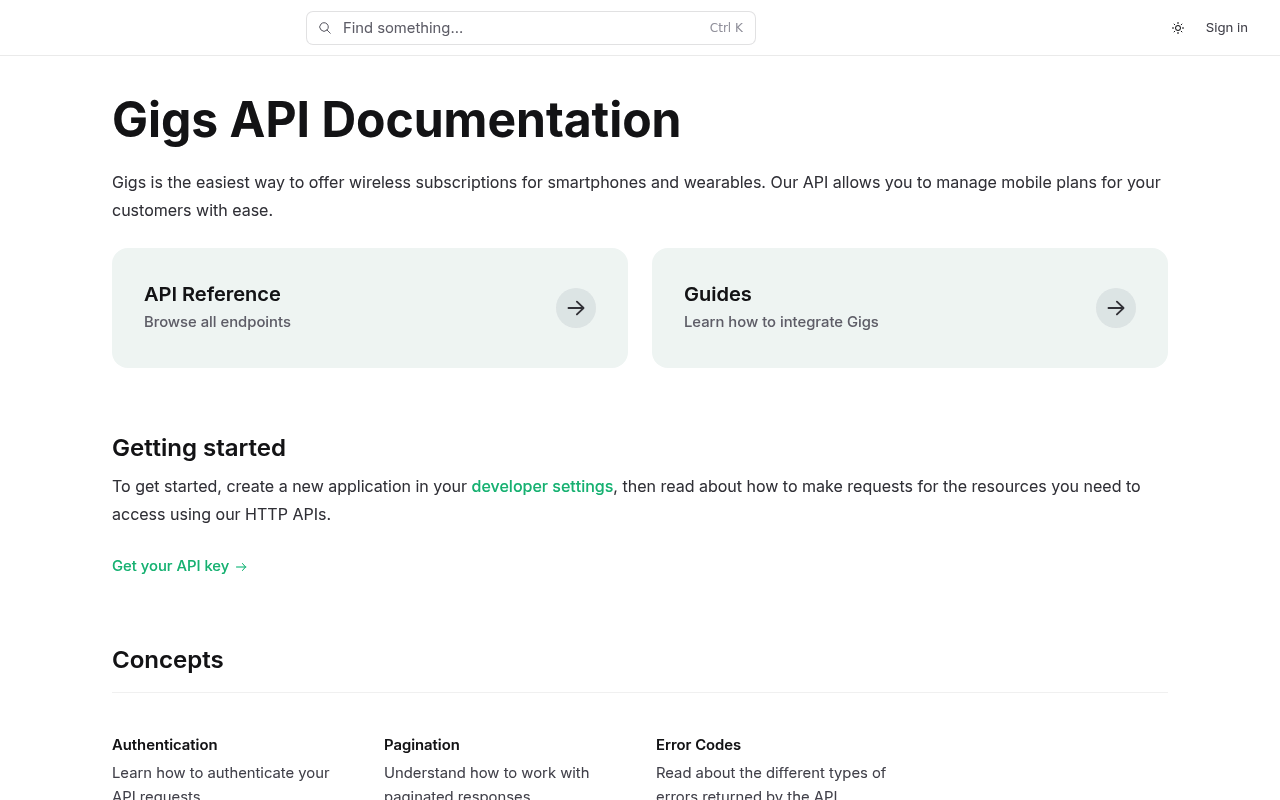Image resolution: width=1280 pixels, height=800 pixels.
Task: Focus the Find something search field
Action: [531, 28]
